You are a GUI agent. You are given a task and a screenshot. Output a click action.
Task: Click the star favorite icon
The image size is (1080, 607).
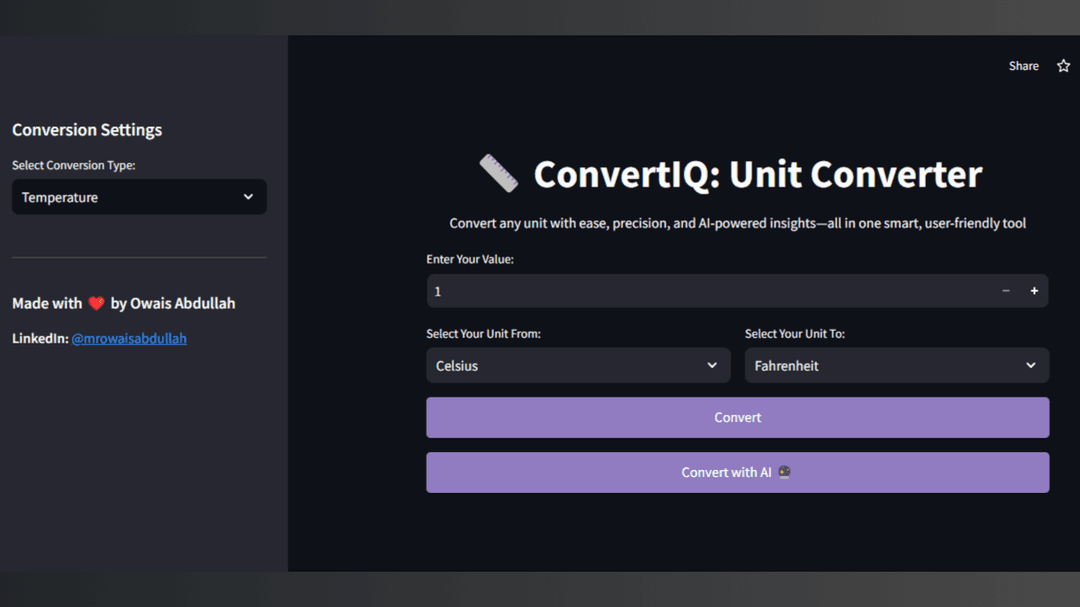point(1063,66)
